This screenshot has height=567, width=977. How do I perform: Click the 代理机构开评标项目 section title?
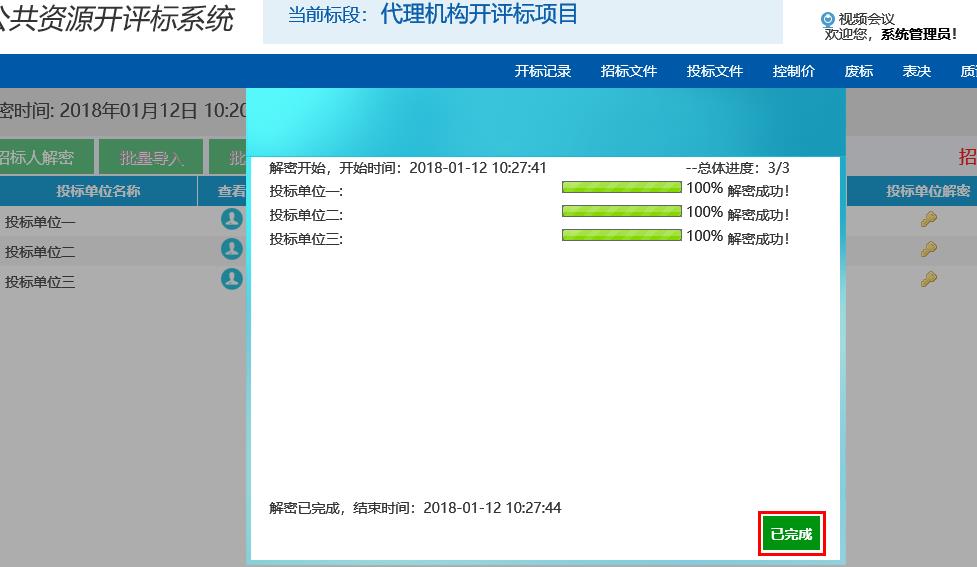[x=479, y=14]
